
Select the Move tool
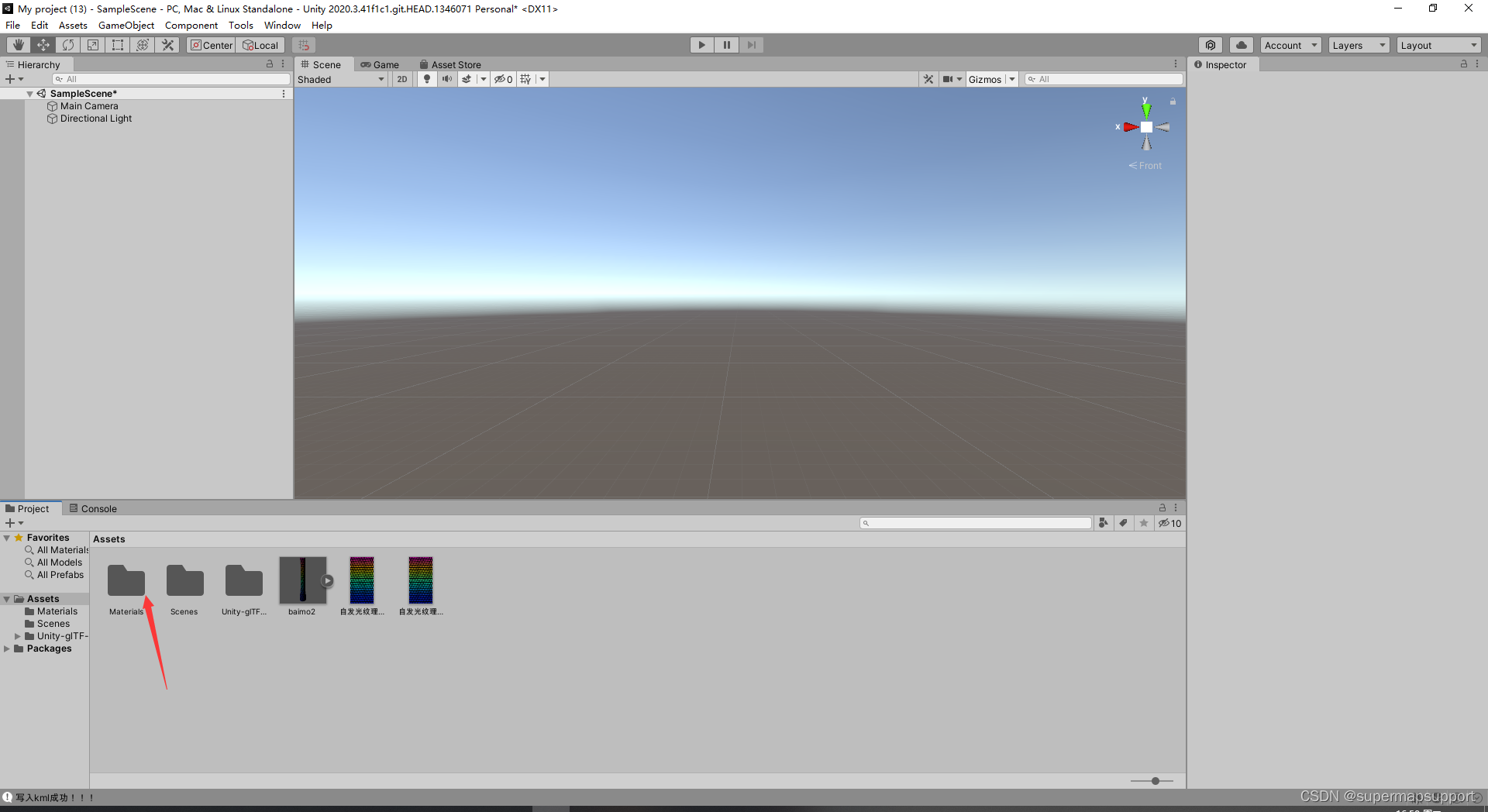(x=43, y=44)
